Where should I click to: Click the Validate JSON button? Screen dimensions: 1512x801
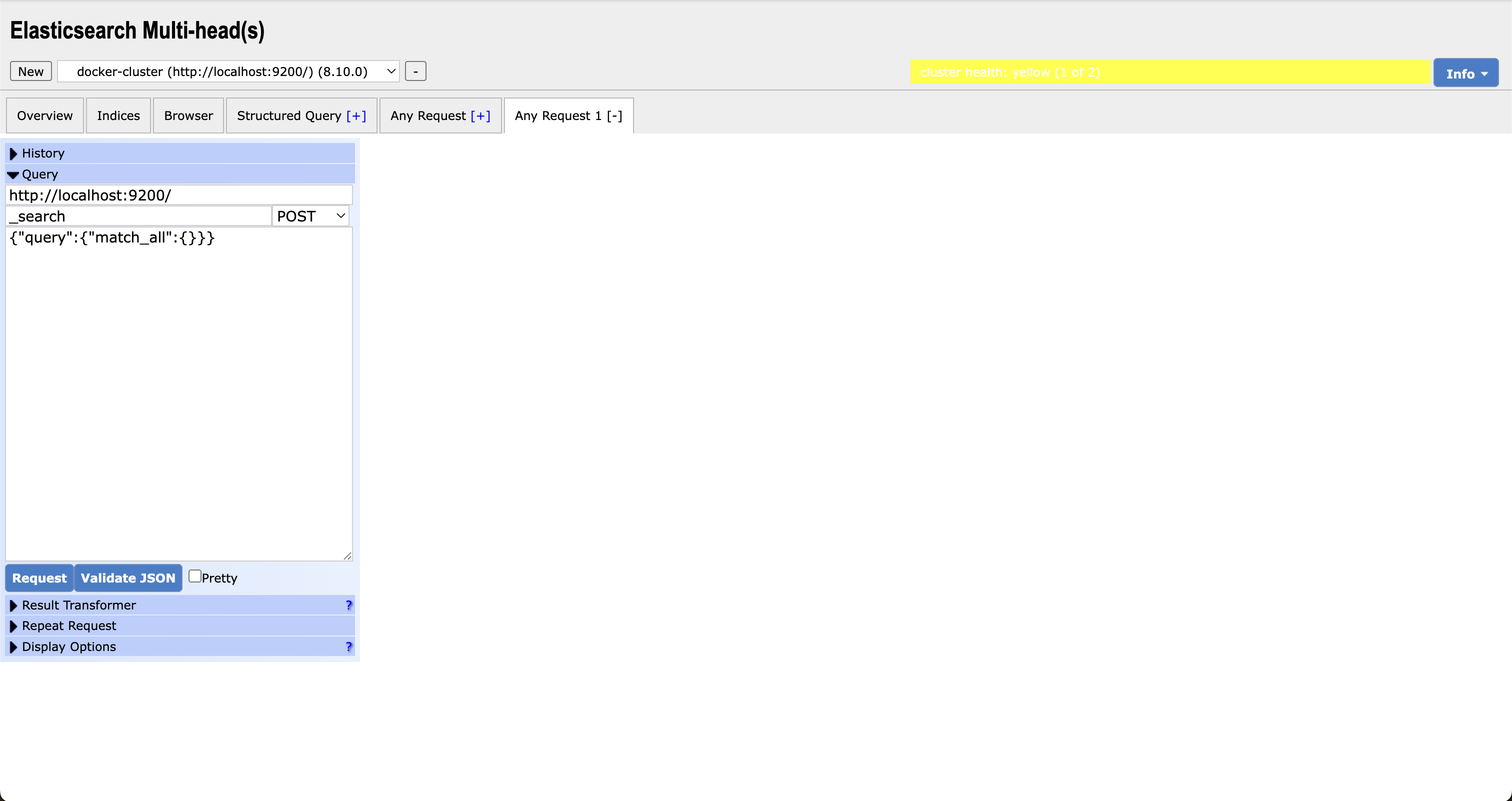[x=128, y=578]
